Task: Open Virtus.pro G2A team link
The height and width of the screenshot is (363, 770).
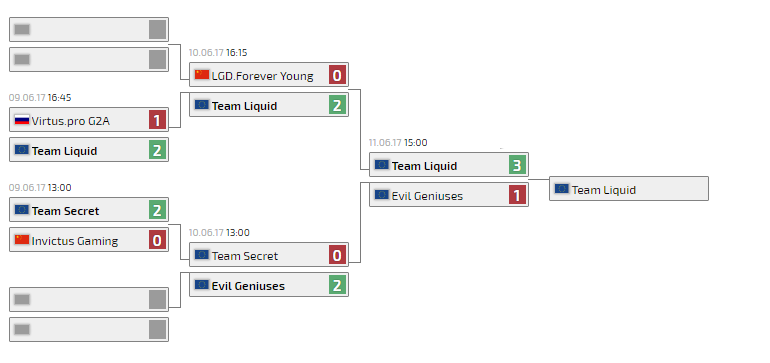Action: [x=71, y=121]
